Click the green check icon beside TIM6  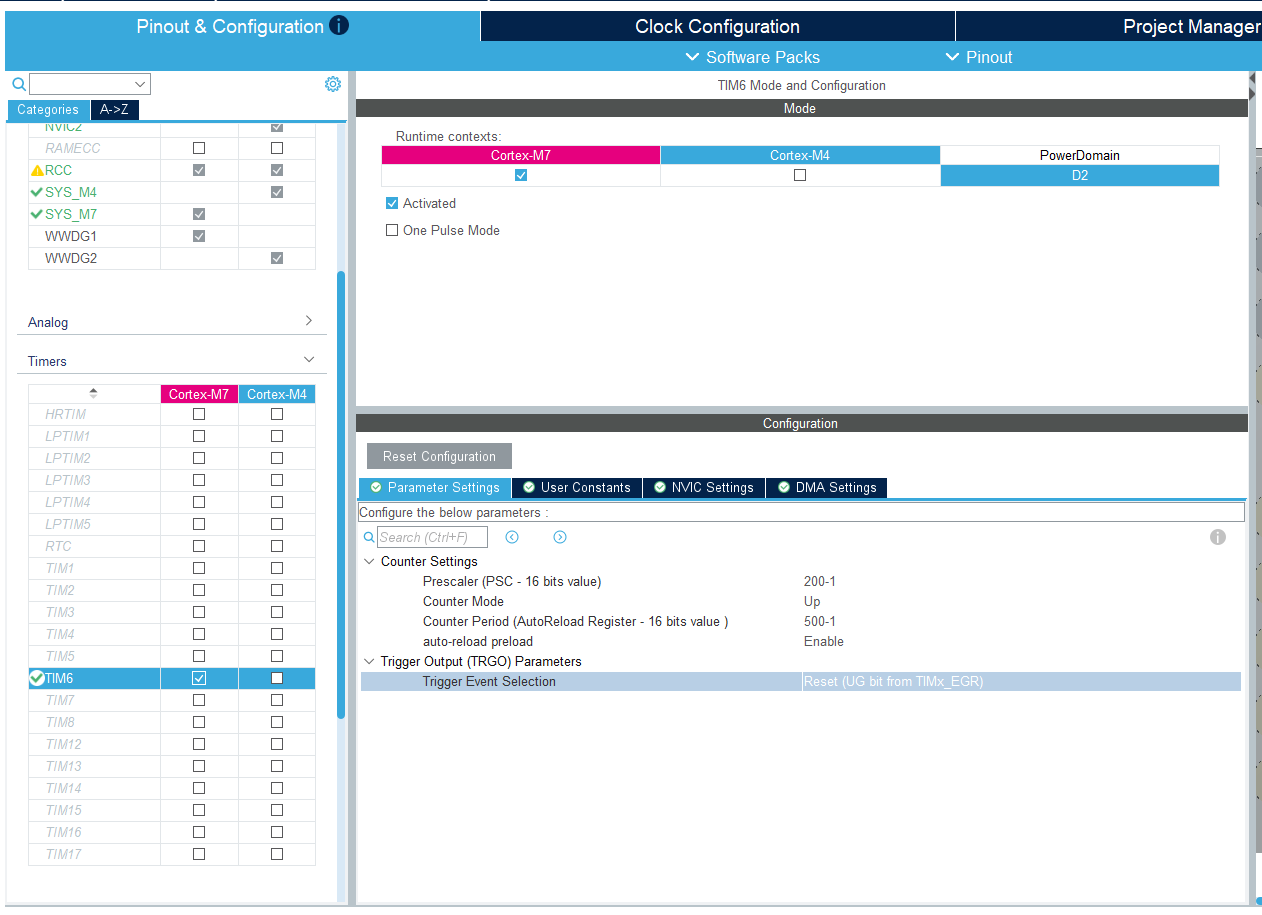(37, 678)
